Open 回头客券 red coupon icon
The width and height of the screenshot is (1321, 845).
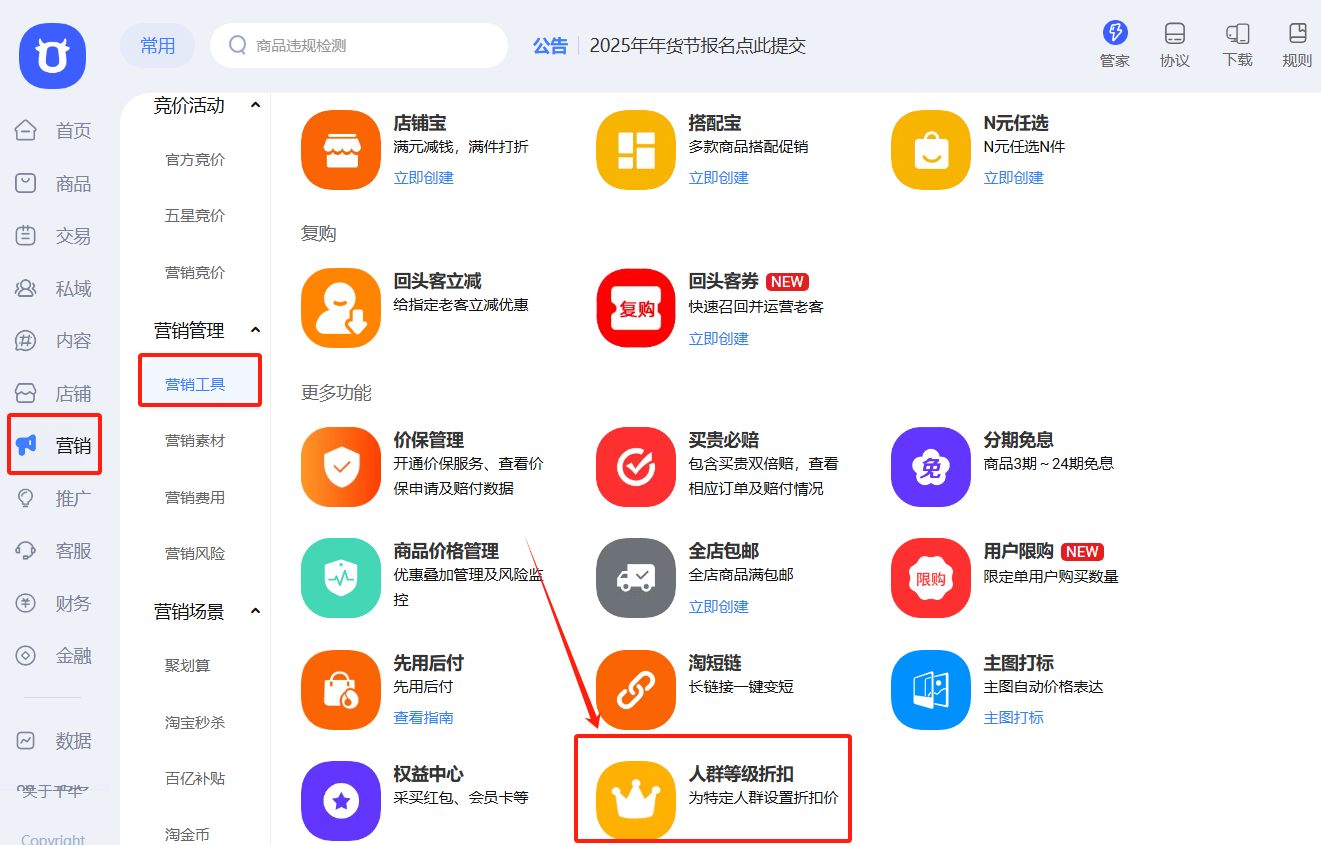[636, 308]
